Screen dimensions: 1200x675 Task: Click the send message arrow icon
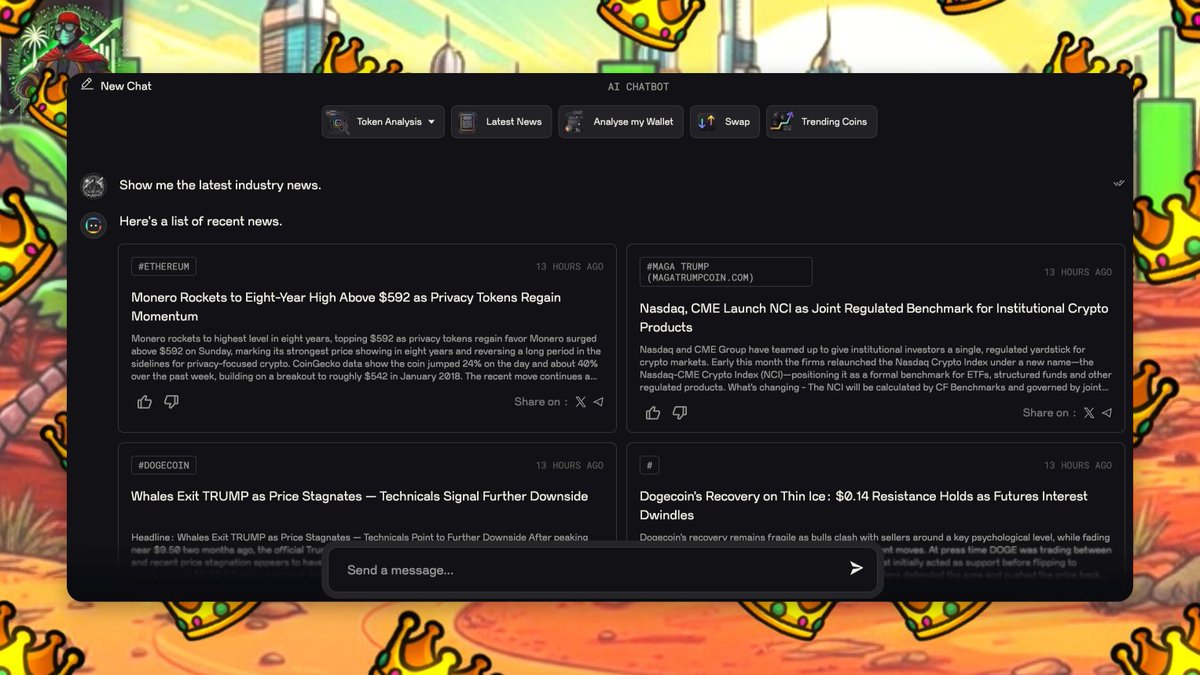coord(856,568)
